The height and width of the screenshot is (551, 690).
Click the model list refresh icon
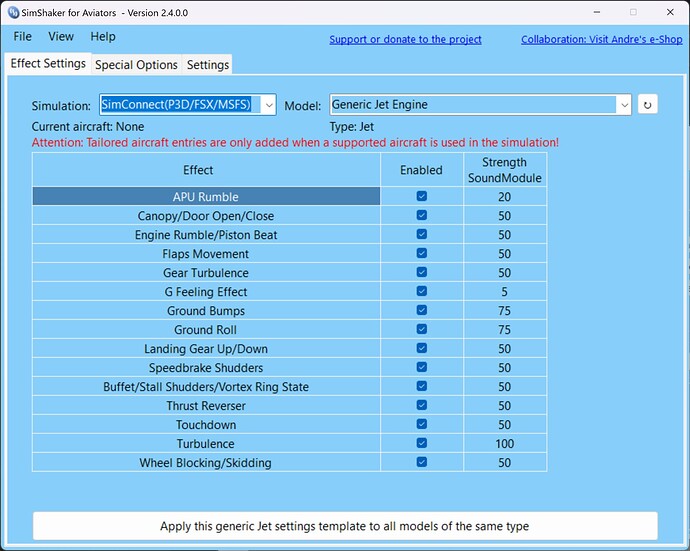[x=647, y=105]
